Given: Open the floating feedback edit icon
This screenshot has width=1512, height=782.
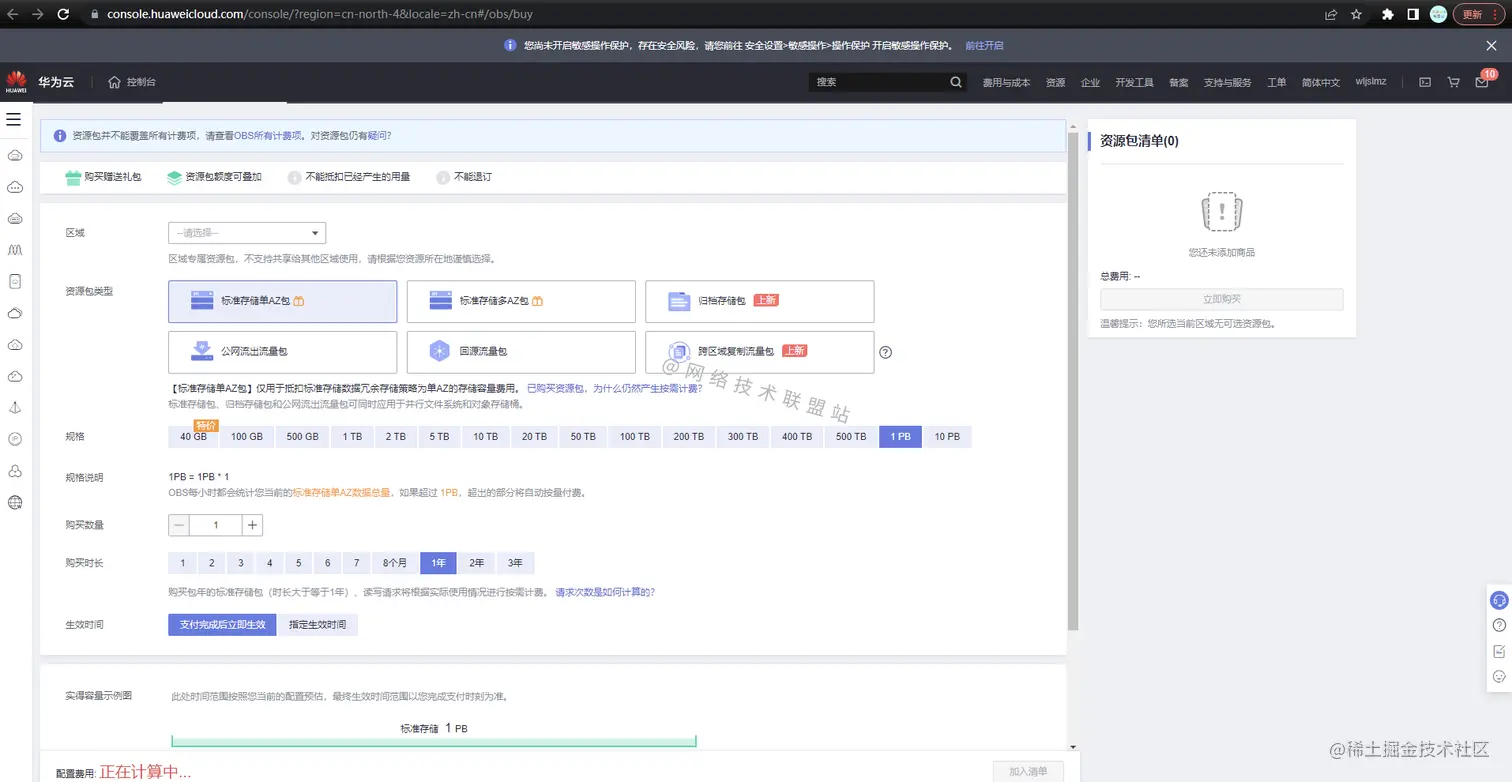Looking at the screenshot, I should (x=1499, y=651).
